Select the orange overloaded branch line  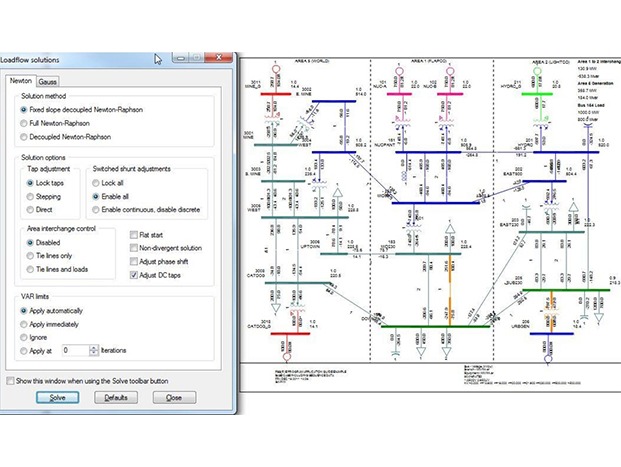pyautogui.click(x=450, y=285)
